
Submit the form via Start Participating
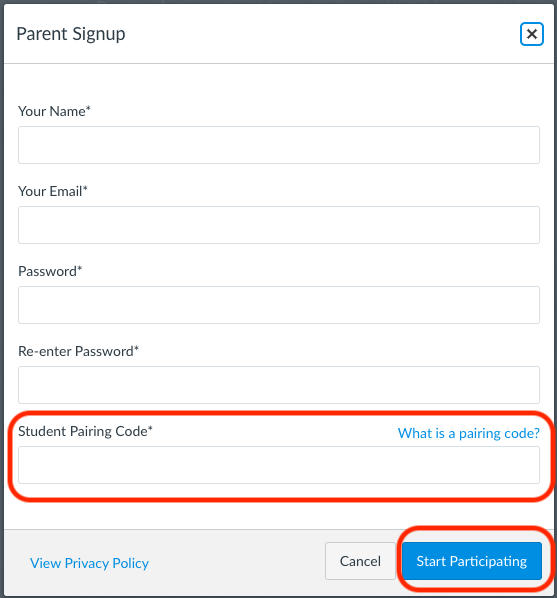[472, 561]
